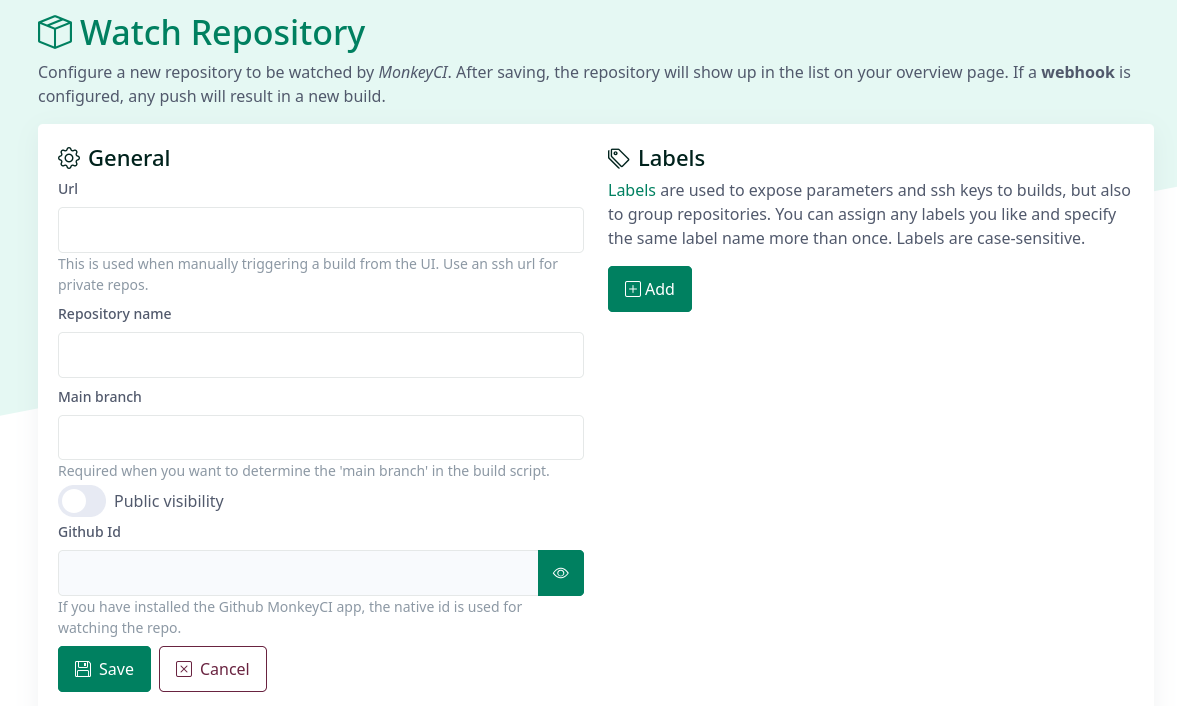1177x706 pixels.
Task: Click the bold webhook text in the intro
Action: pos(1078,72)
